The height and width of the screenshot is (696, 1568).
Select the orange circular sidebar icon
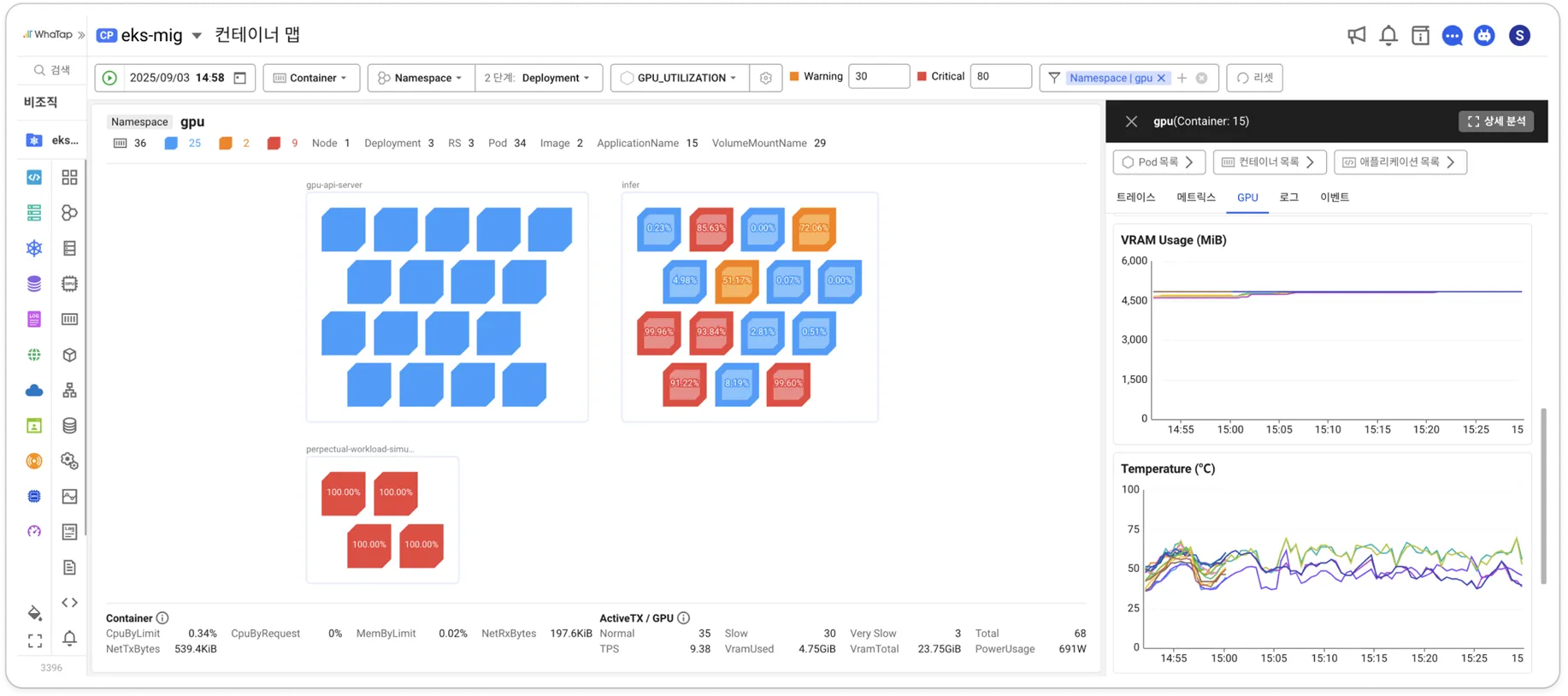click(34, 461)
